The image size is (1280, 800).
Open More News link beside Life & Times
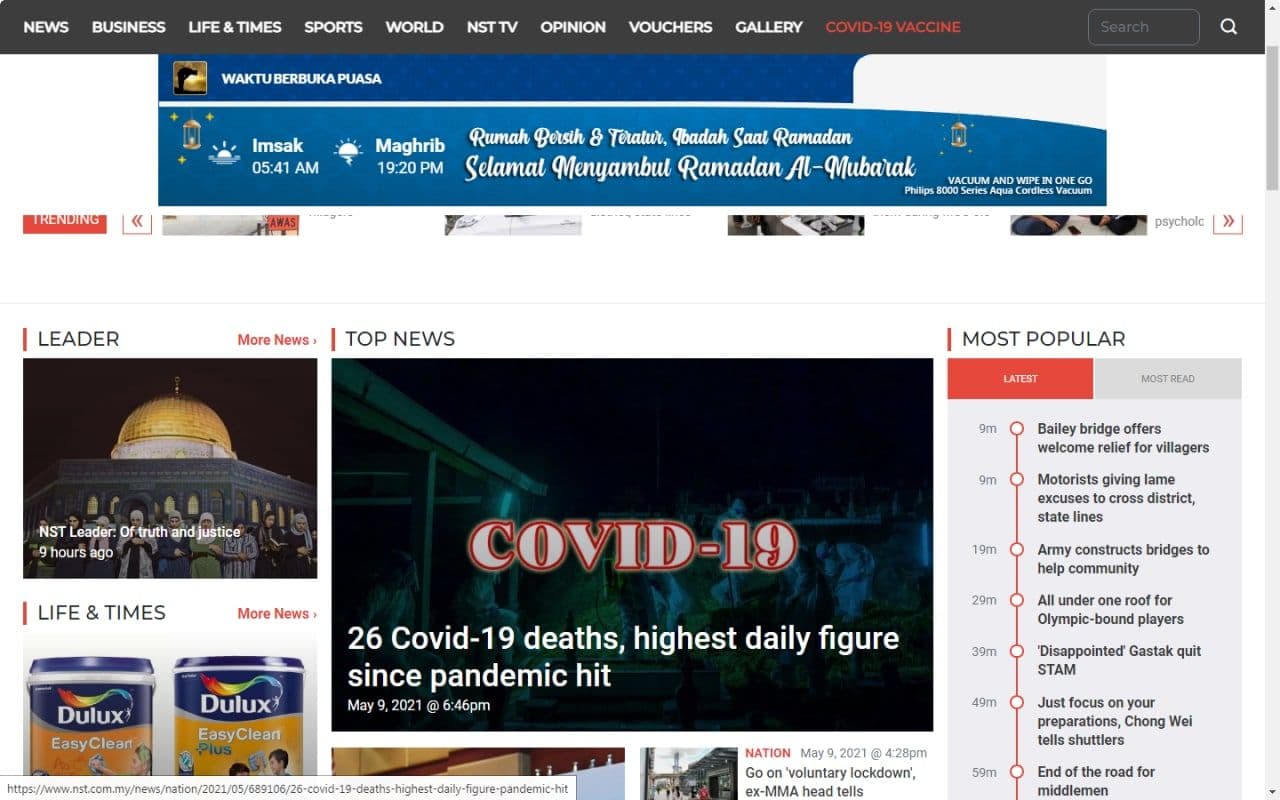[276, 614]
